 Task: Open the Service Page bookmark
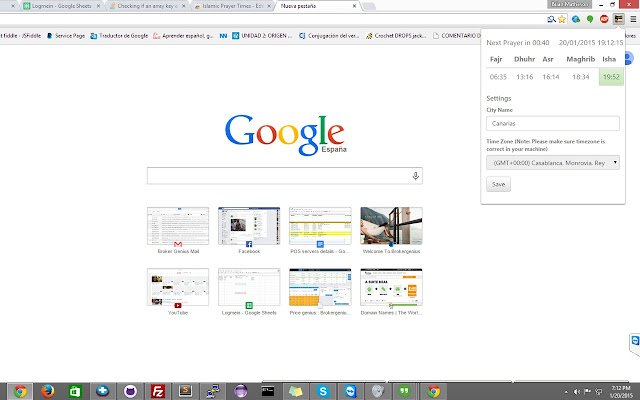click(x=66, y=36)
